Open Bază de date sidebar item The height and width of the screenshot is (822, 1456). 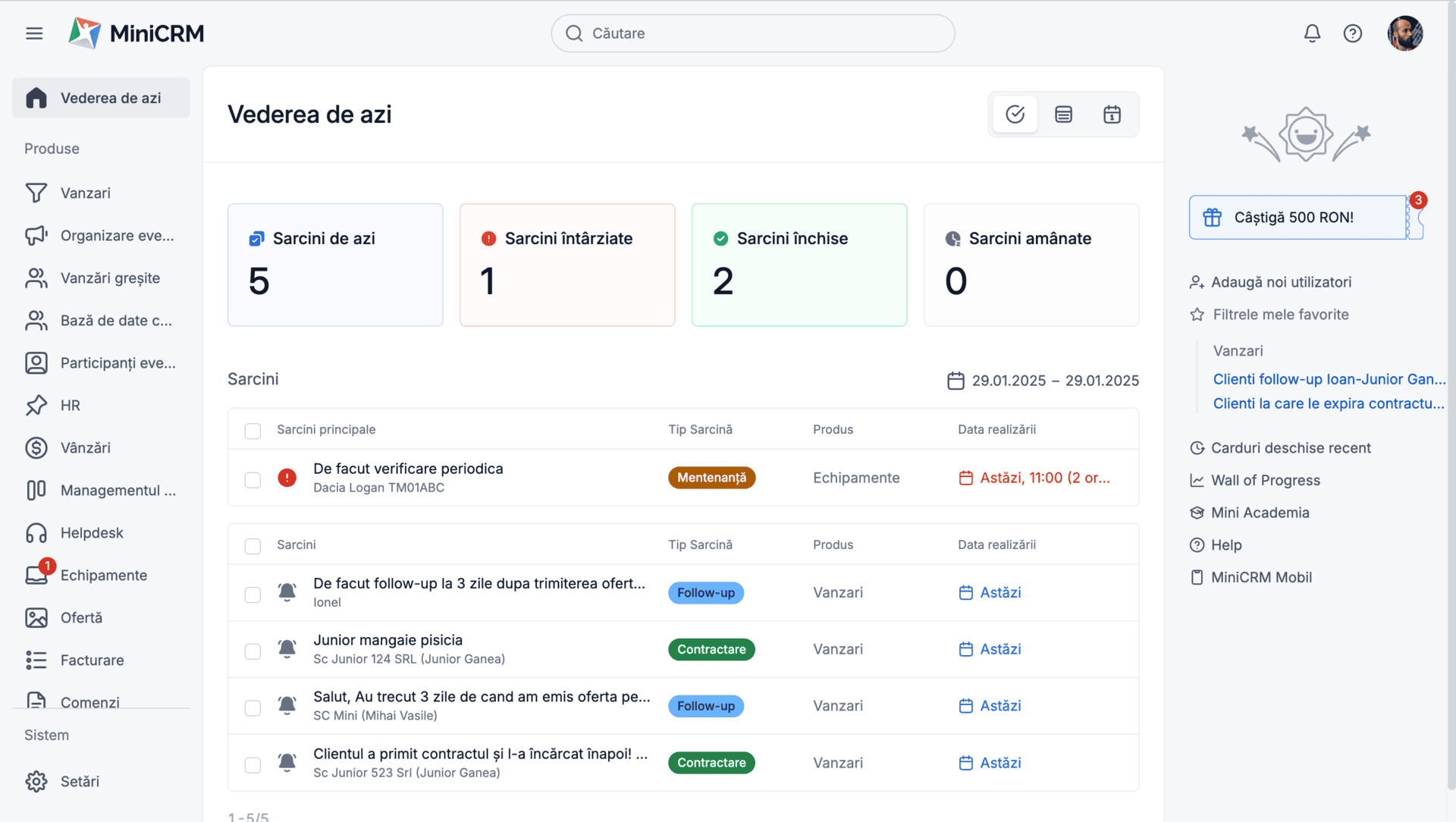point(101,321)
